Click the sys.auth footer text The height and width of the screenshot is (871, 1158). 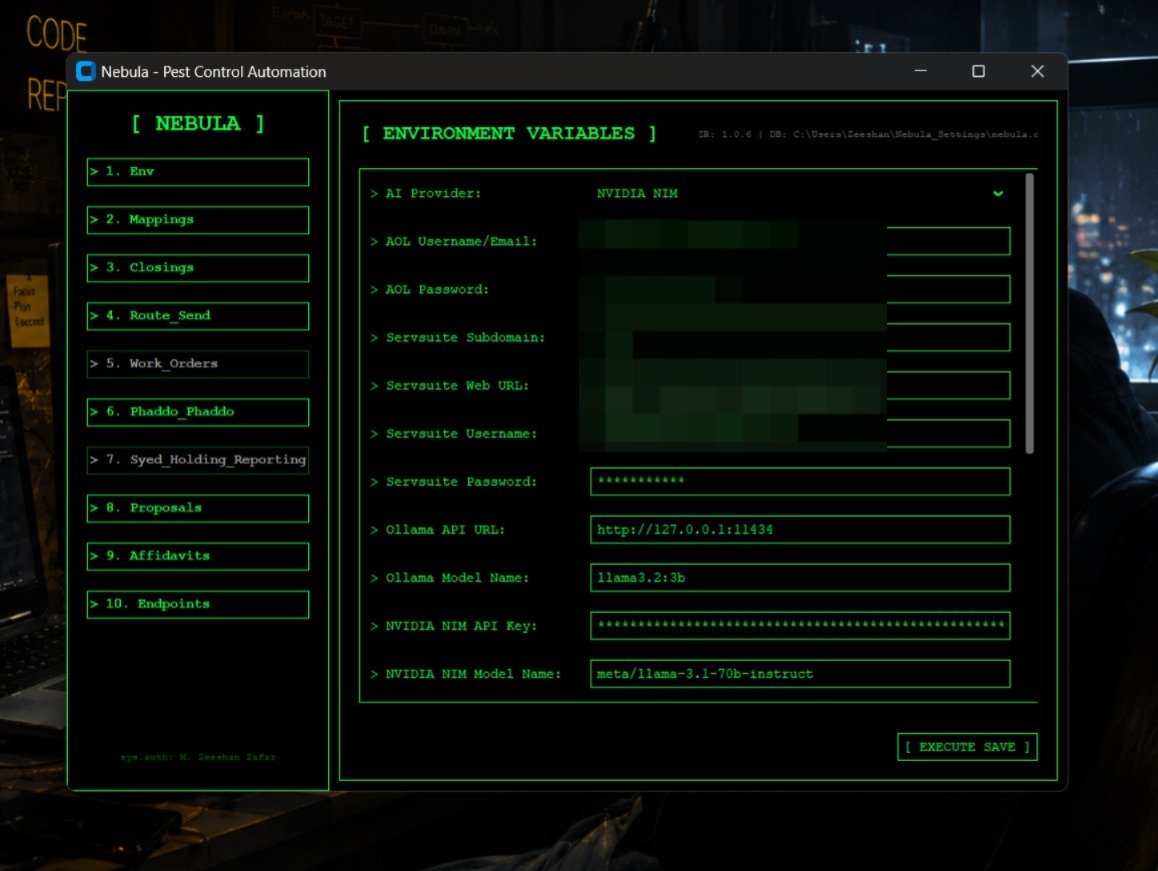[198, 757]
